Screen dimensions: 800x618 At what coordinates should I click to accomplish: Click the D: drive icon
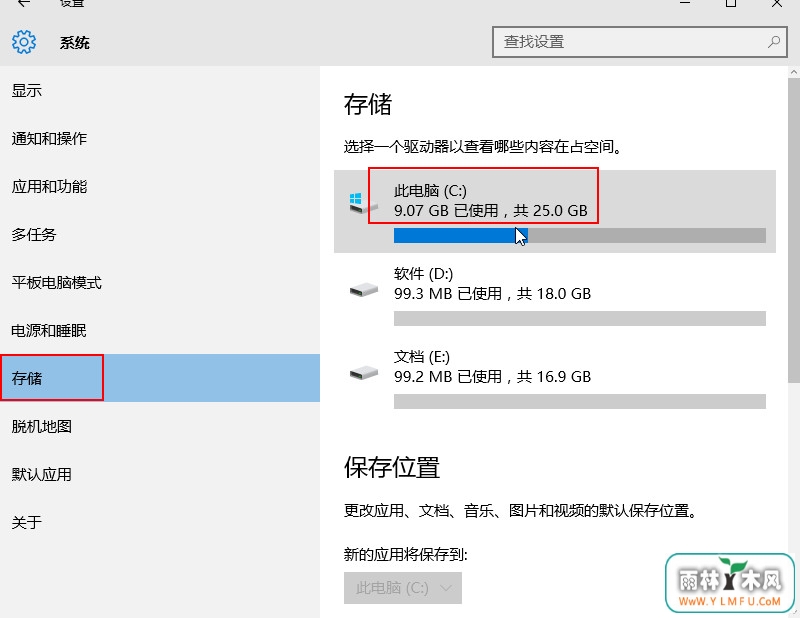363,290
